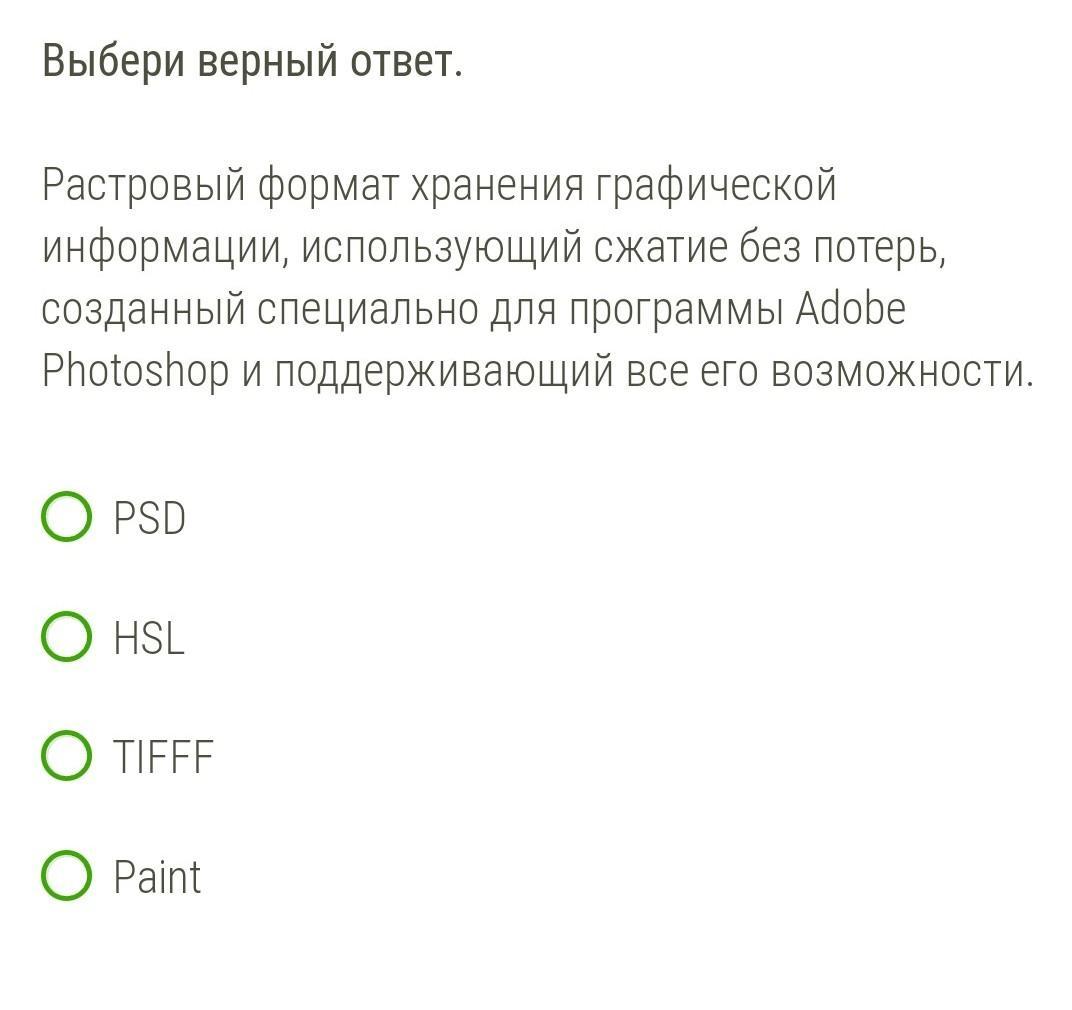
Task: Click the TIFFF answer label text
Action: point(163,757)
